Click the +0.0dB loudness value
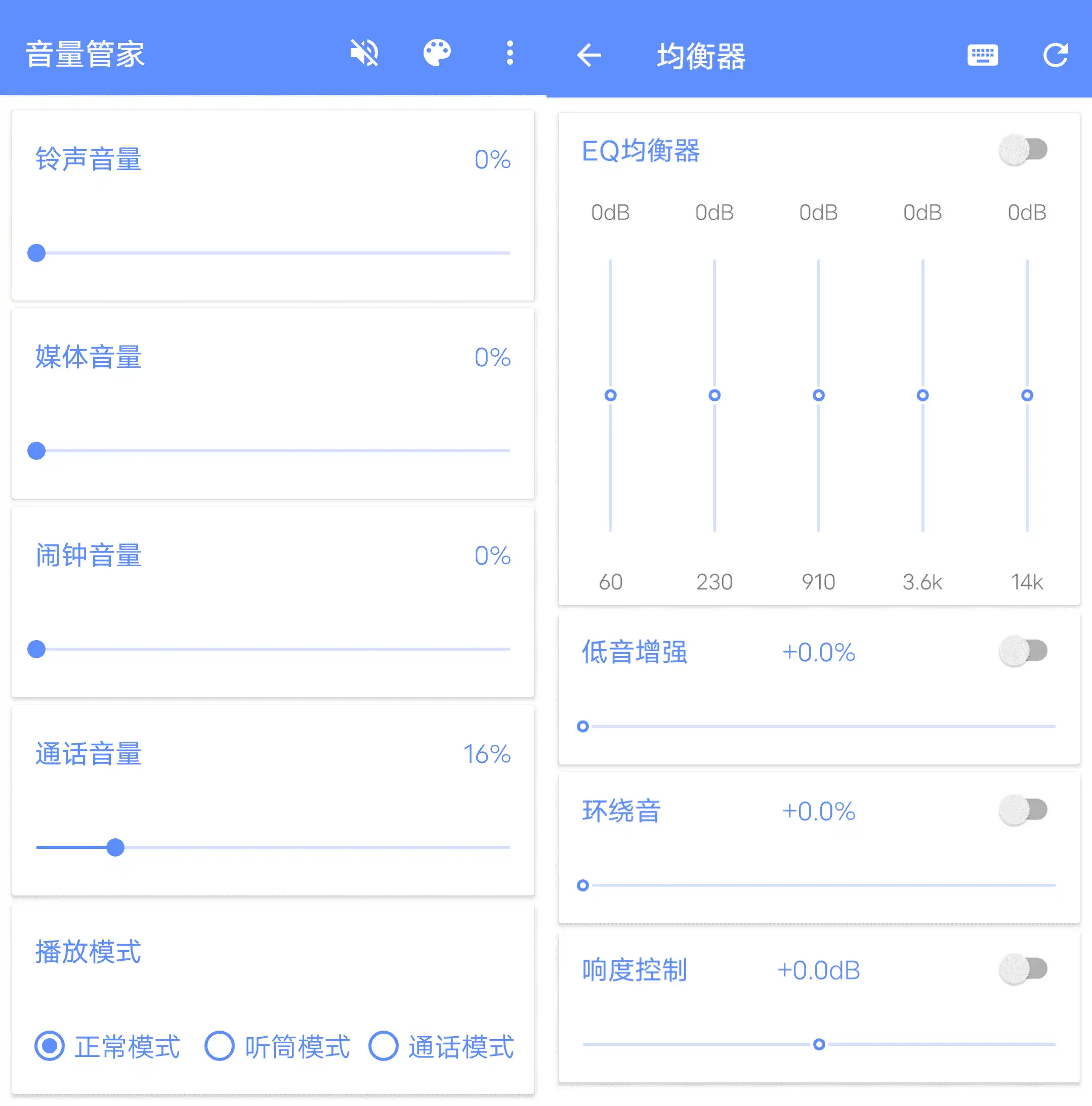Screen dimensions: 1092x1106 click(x=819, y=970)
